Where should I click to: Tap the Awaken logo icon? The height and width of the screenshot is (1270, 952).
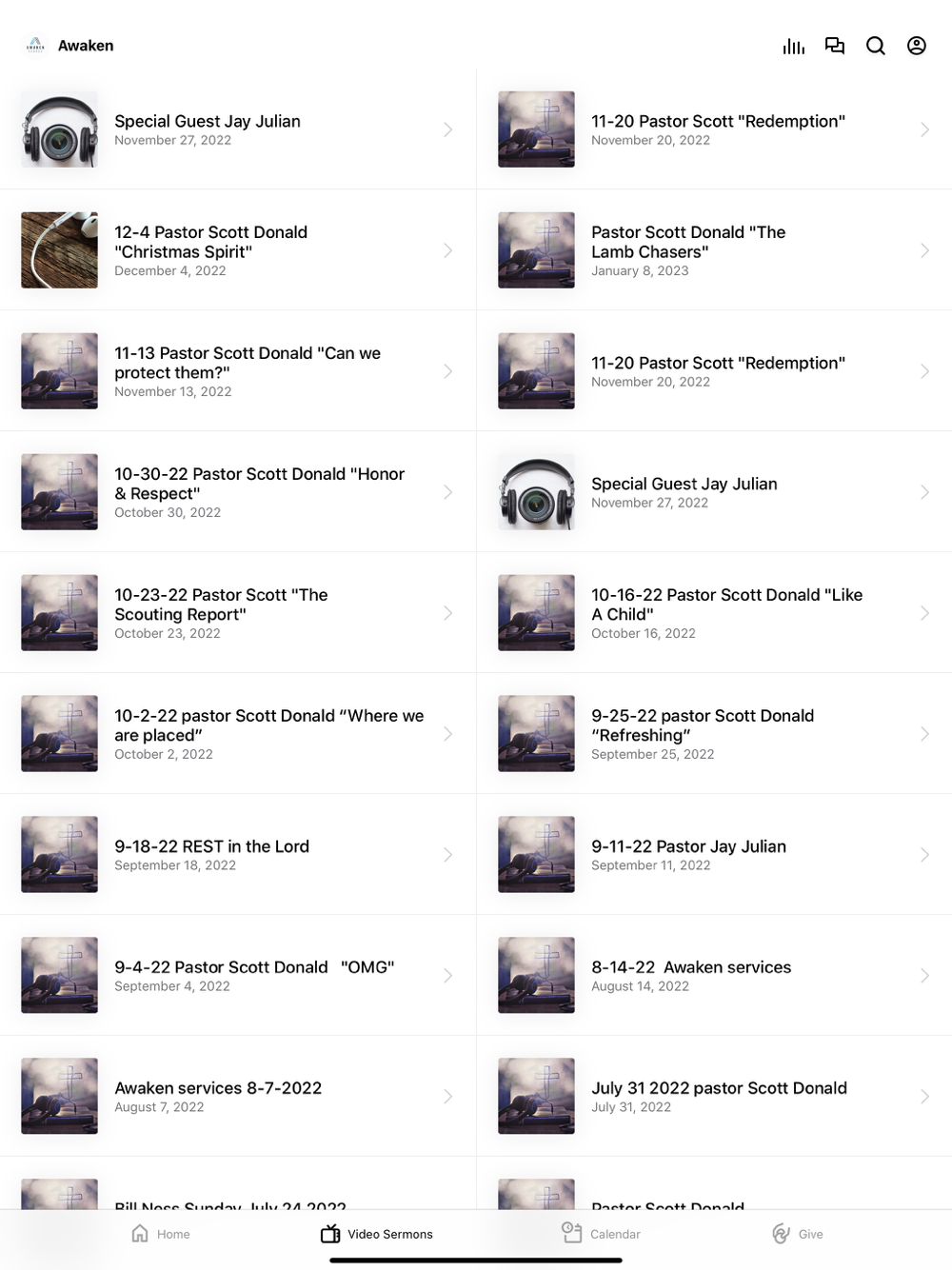(35, 45)
